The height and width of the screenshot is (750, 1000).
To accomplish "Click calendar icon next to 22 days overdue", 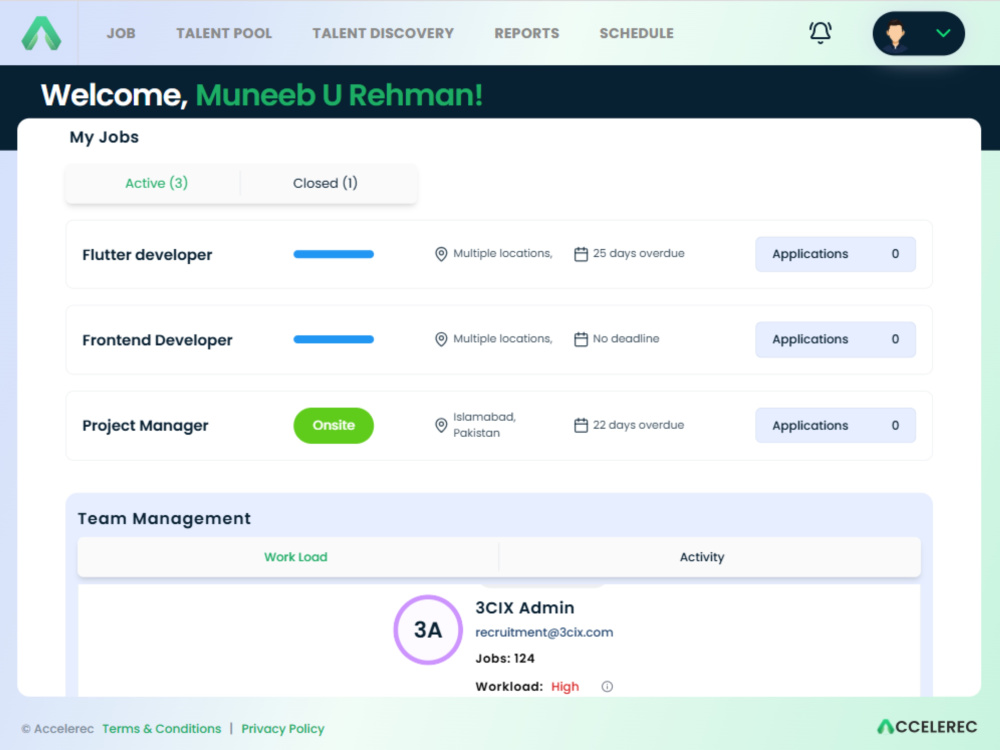I will (581, 425).
